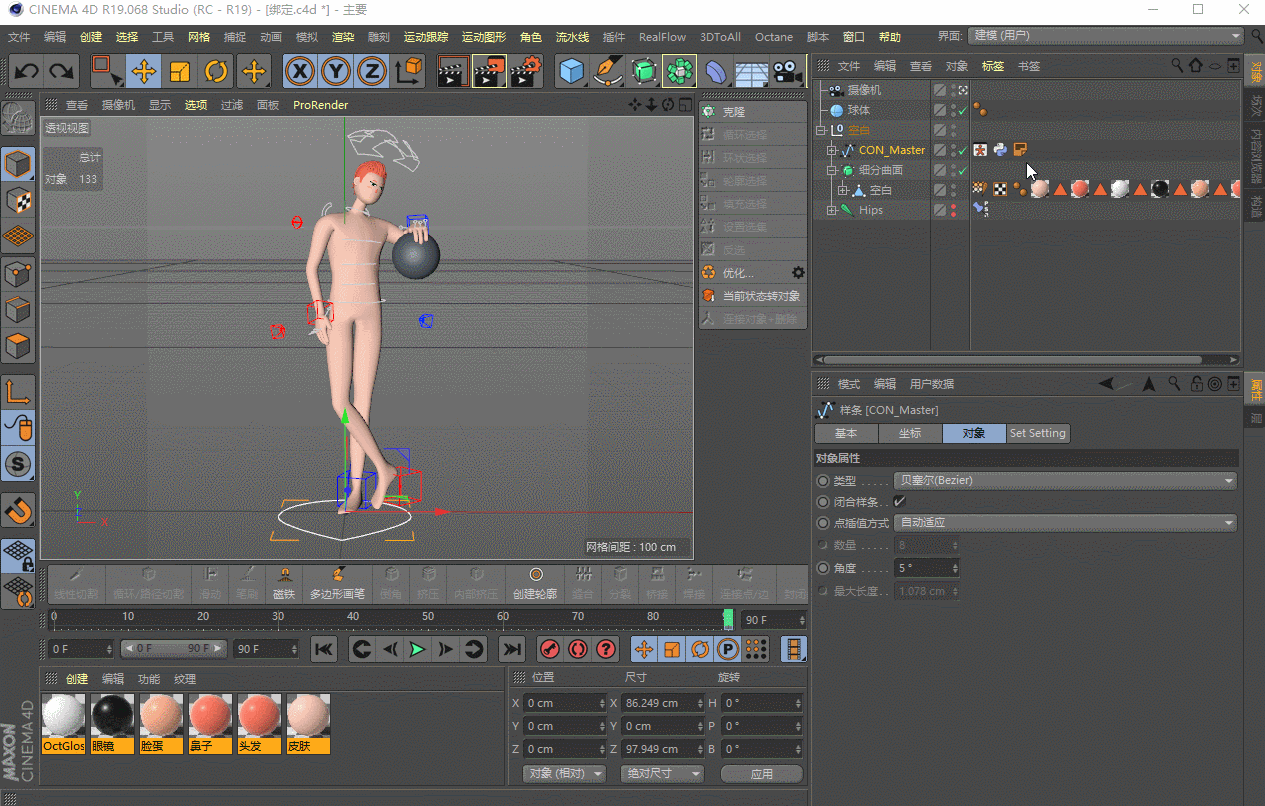Toggle autokeying with the red circular button
Viewport: 1265px width, 806px height.
578,649
